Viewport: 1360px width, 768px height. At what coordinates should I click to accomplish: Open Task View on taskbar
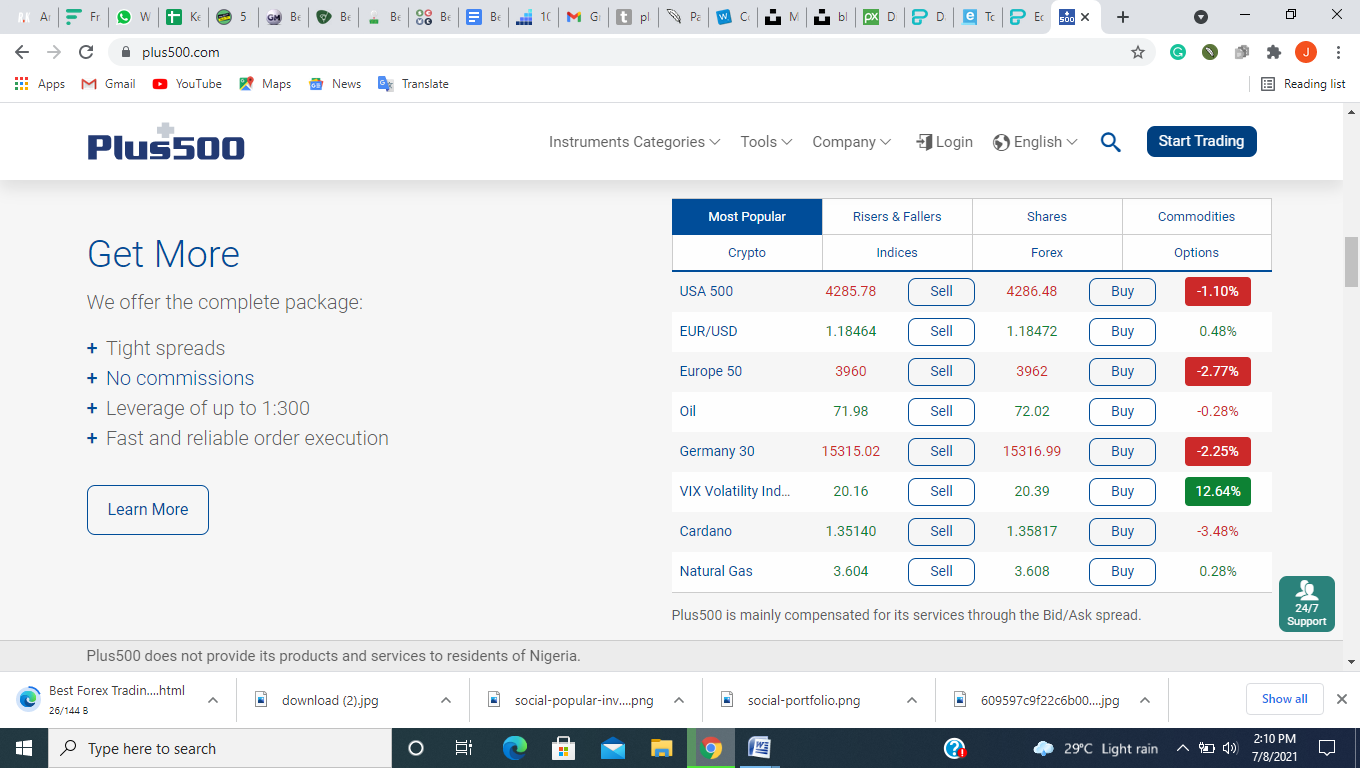(464, 748)
